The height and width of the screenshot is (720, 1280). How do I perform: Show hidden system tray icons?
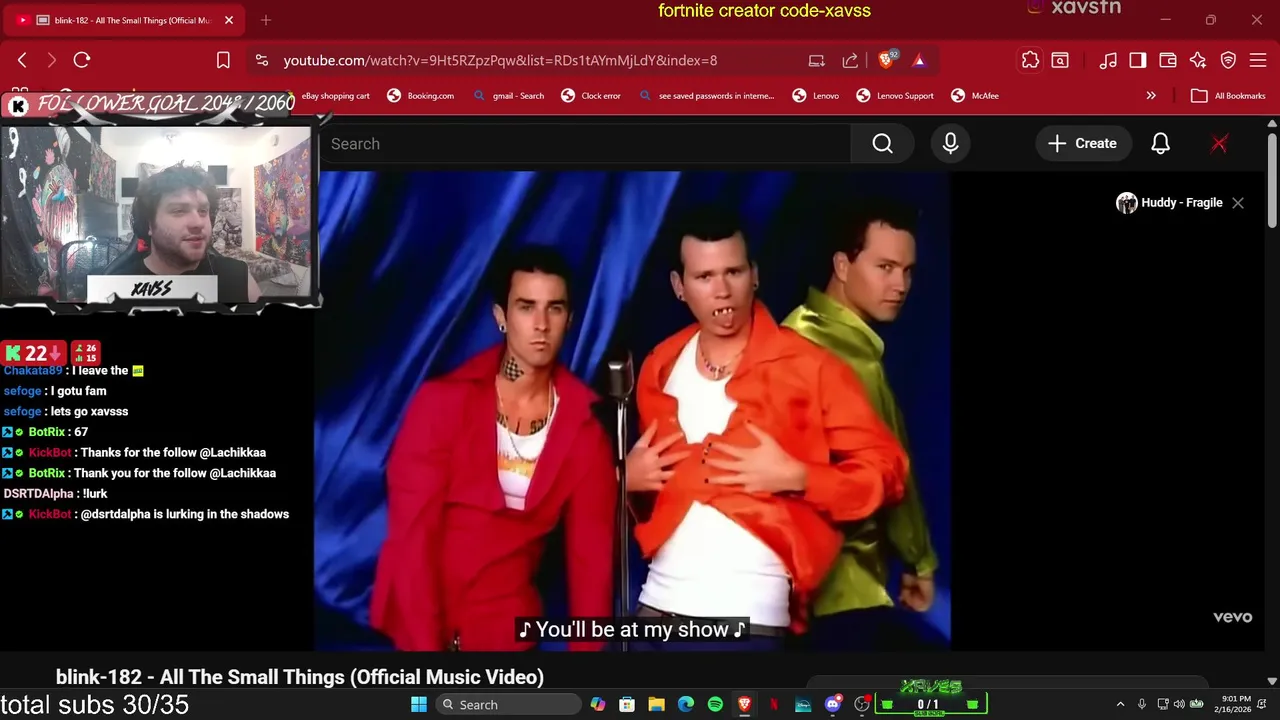(1120, 705)
